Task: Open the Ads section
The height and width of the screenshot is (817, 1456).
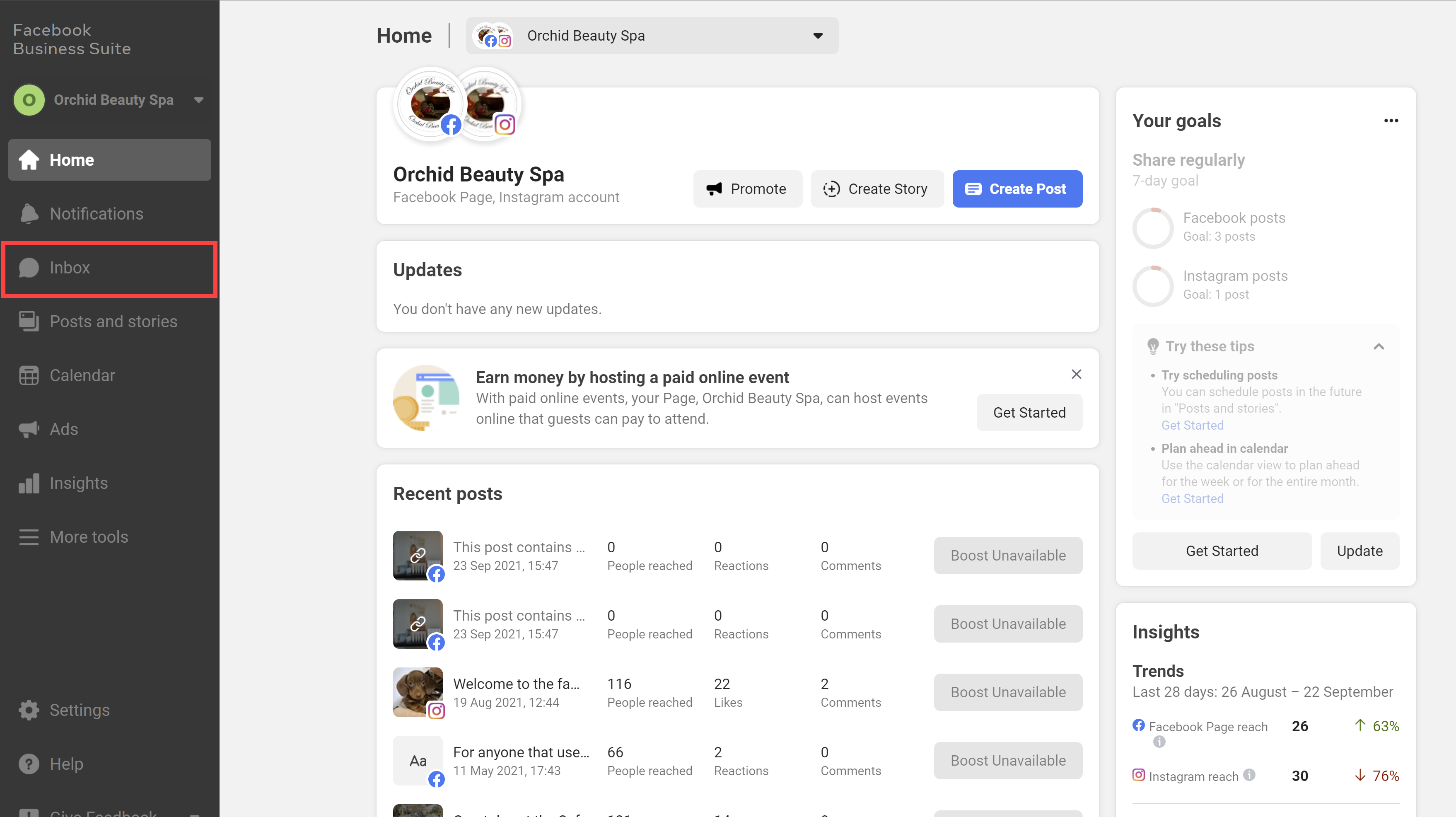Action: (110, 429)
